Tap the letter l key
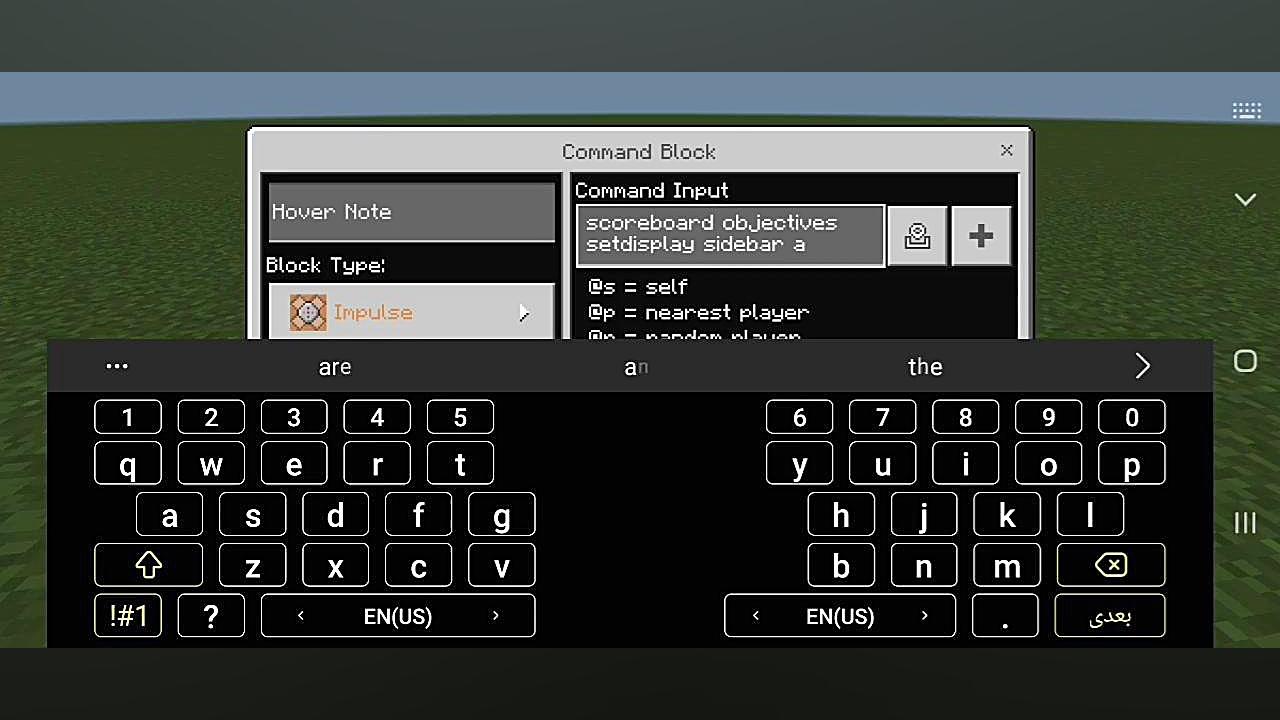 pos(1090,515)
